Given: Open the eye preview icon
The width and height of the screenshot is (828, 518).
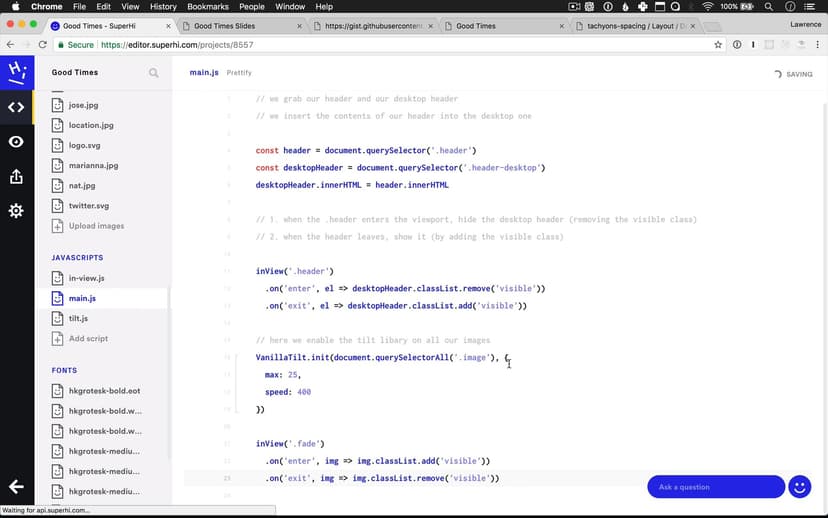Looking at the screenshot, I should click(x=16, y=142).
